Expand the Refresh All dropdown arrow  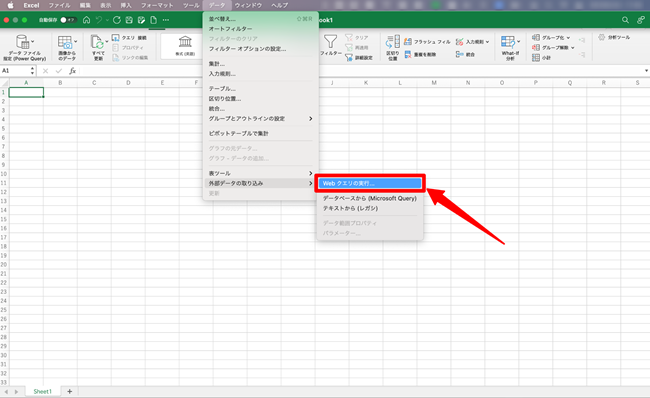107,41
